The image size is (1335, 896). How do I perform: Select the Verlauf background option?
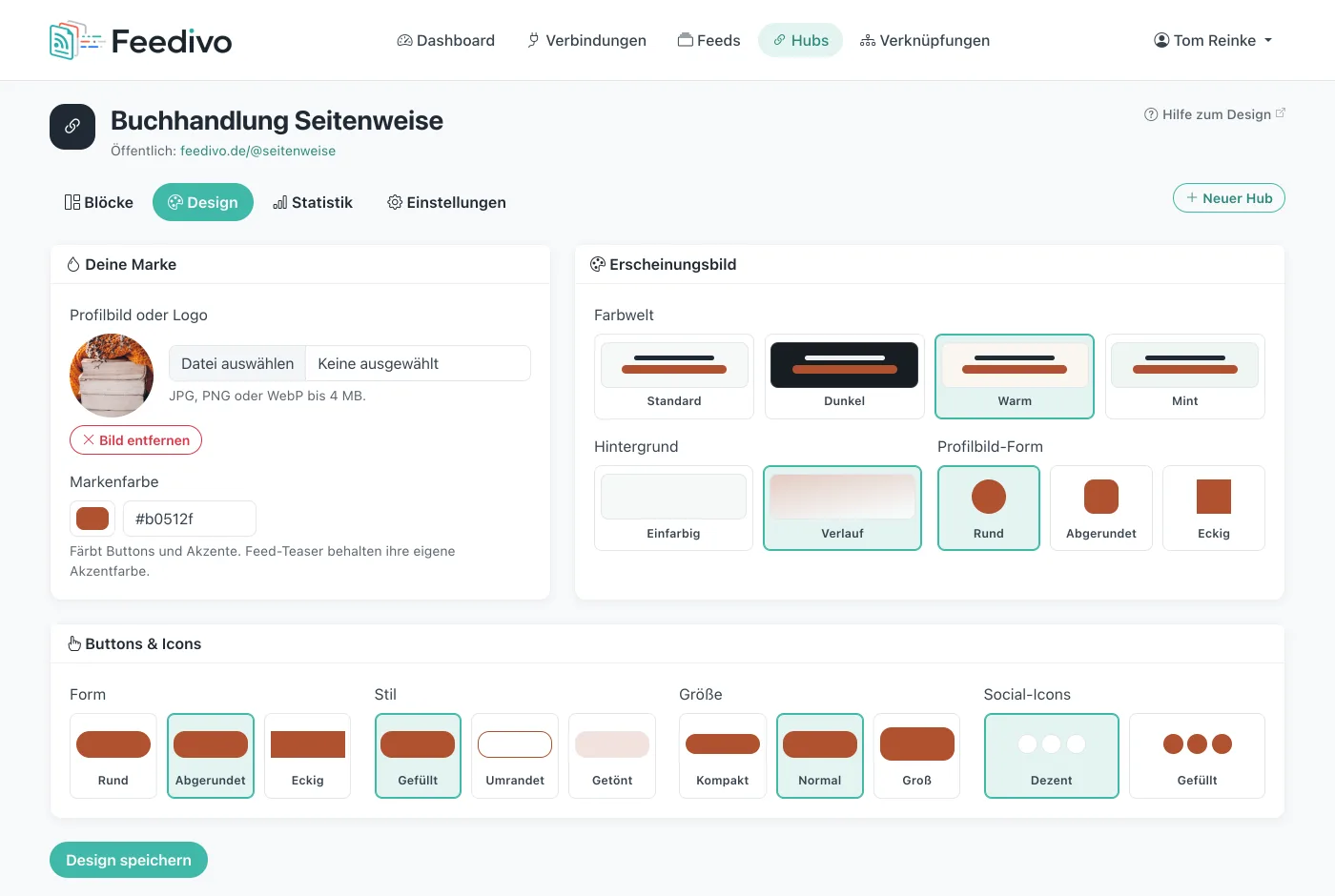click(843, 508)
